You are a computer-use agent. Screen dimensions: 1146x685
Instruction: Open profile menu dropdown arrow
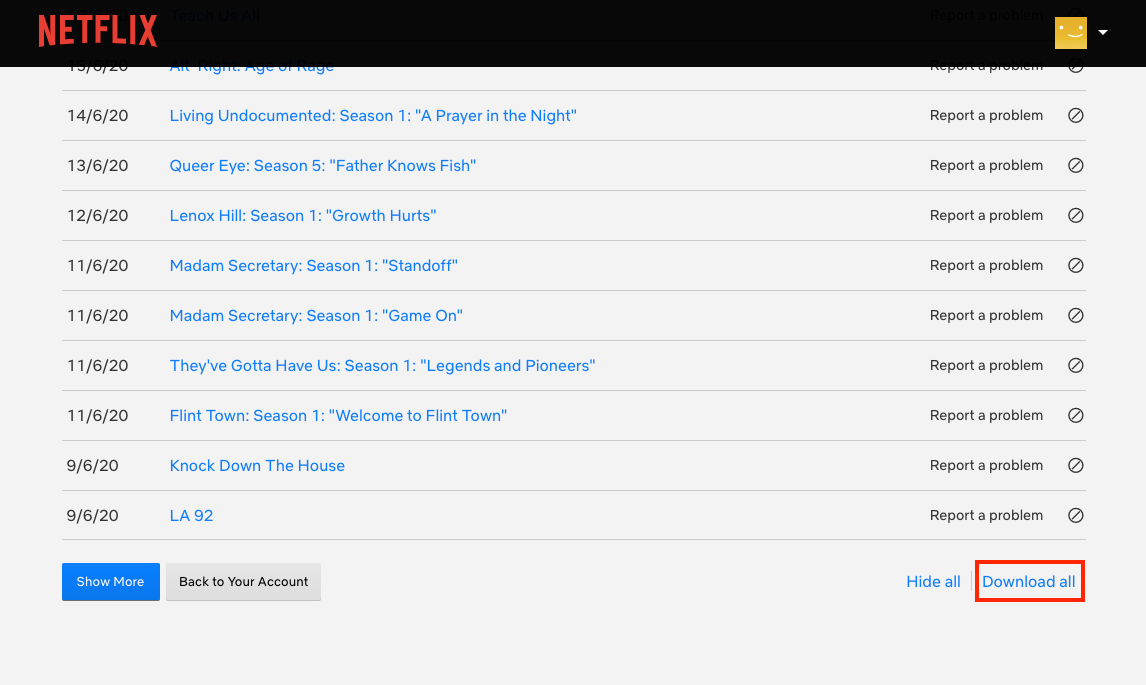tap(1103, 32)
